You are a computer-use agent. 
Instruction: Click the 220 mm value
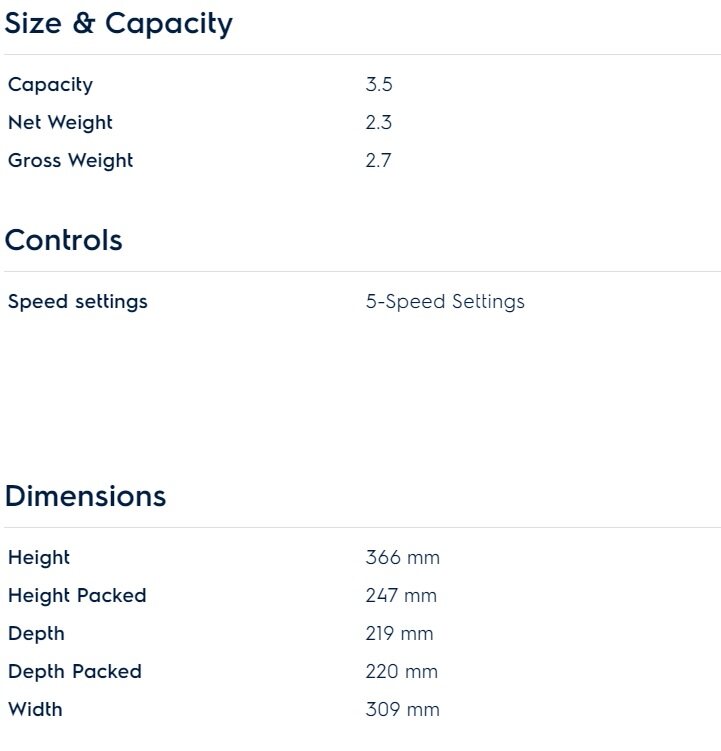click(401, 672)
